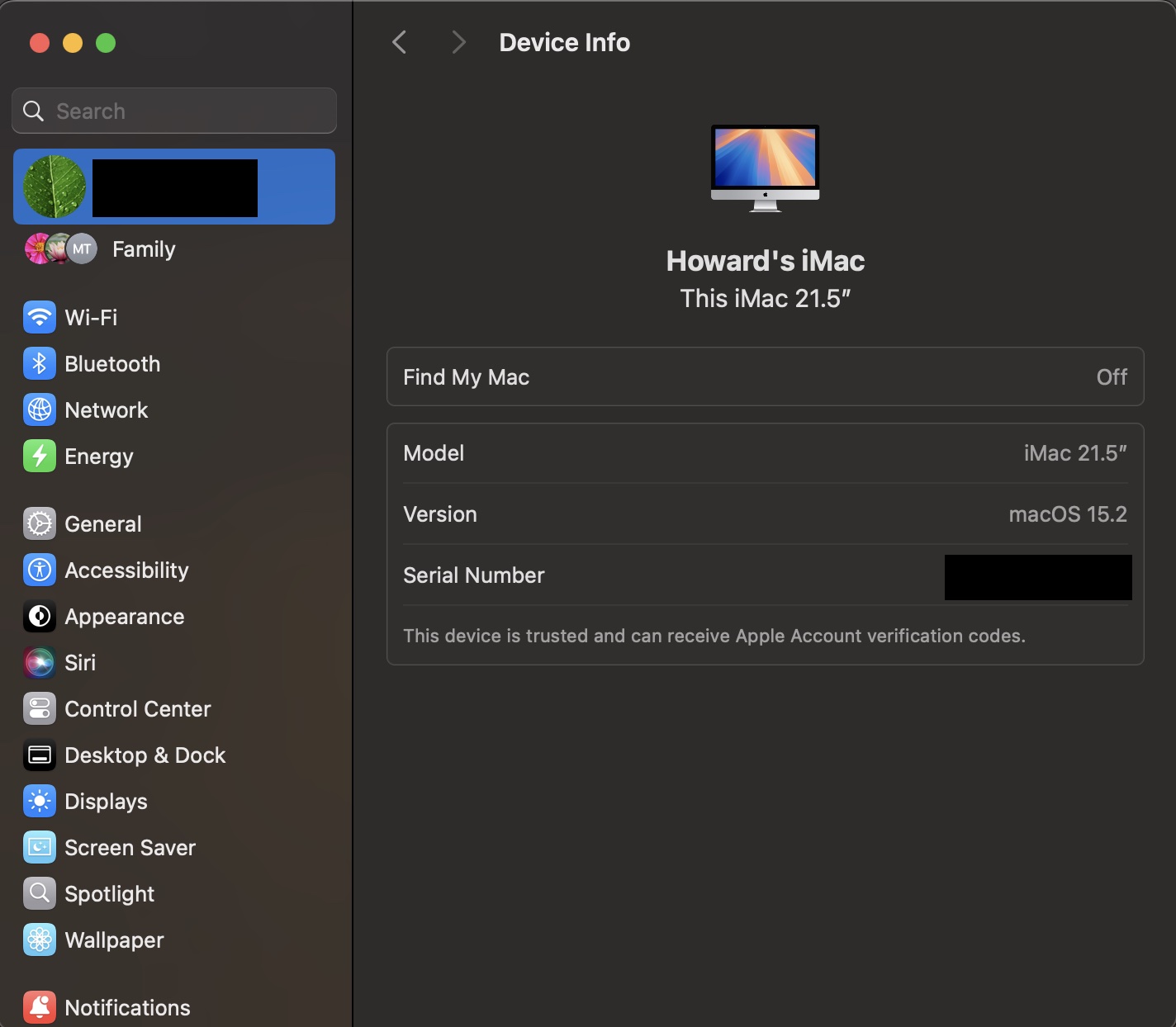This screenshot has width=1176, height=1027.
Task: Click the General gear icon
Action: (x=40, y=523)
